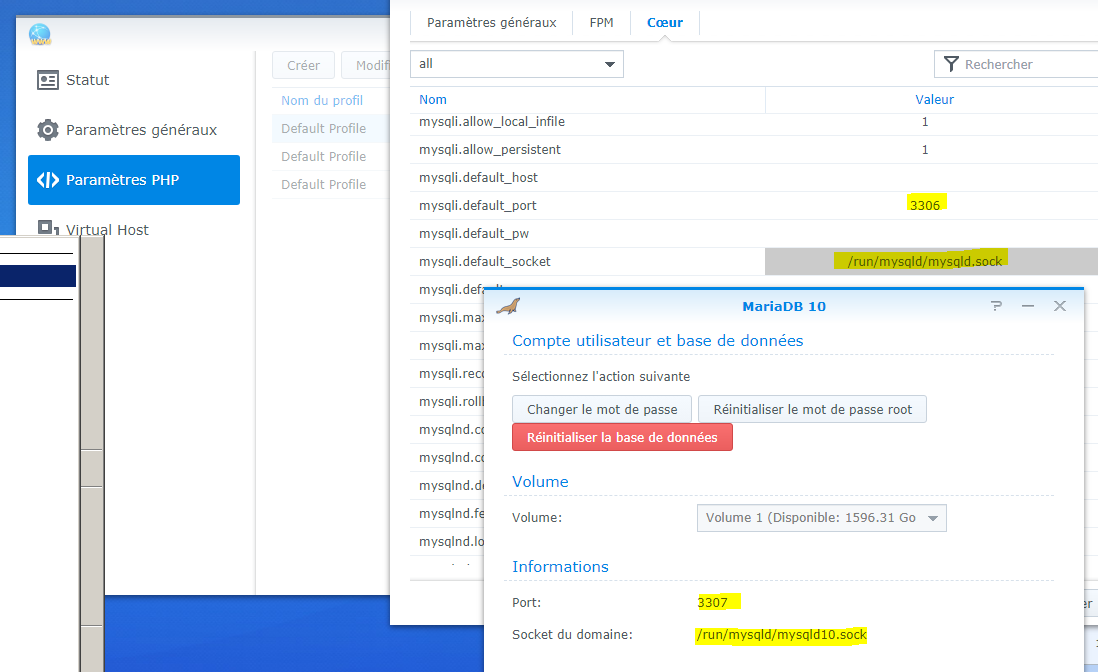Select mysqli.allow_local_infile row
1098x672 pixels.
(x=753, y=122)
